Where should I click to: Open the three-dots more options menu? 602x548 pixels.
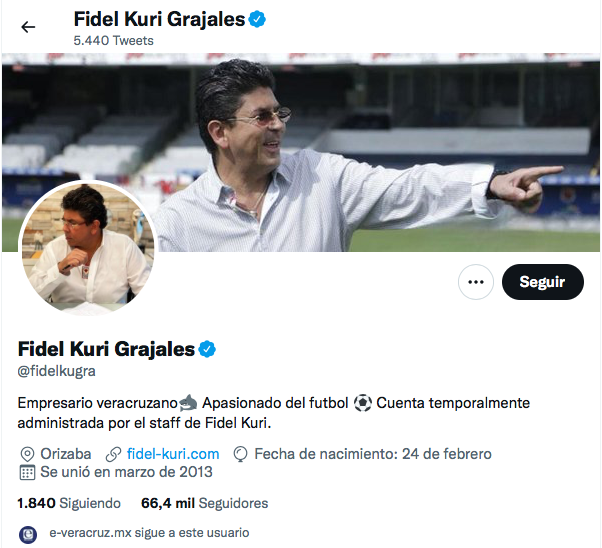476,282
